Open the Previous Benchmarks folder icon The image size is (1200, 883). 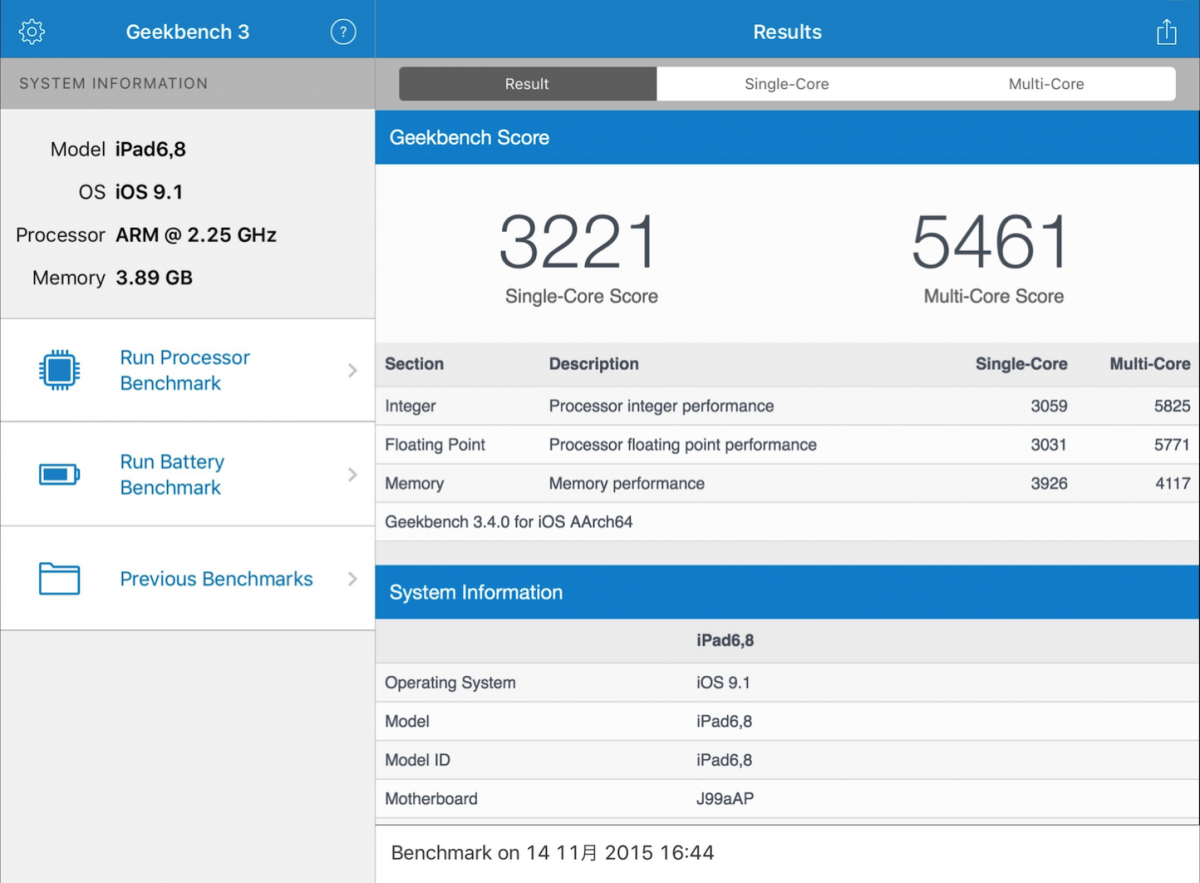[59, 578]
